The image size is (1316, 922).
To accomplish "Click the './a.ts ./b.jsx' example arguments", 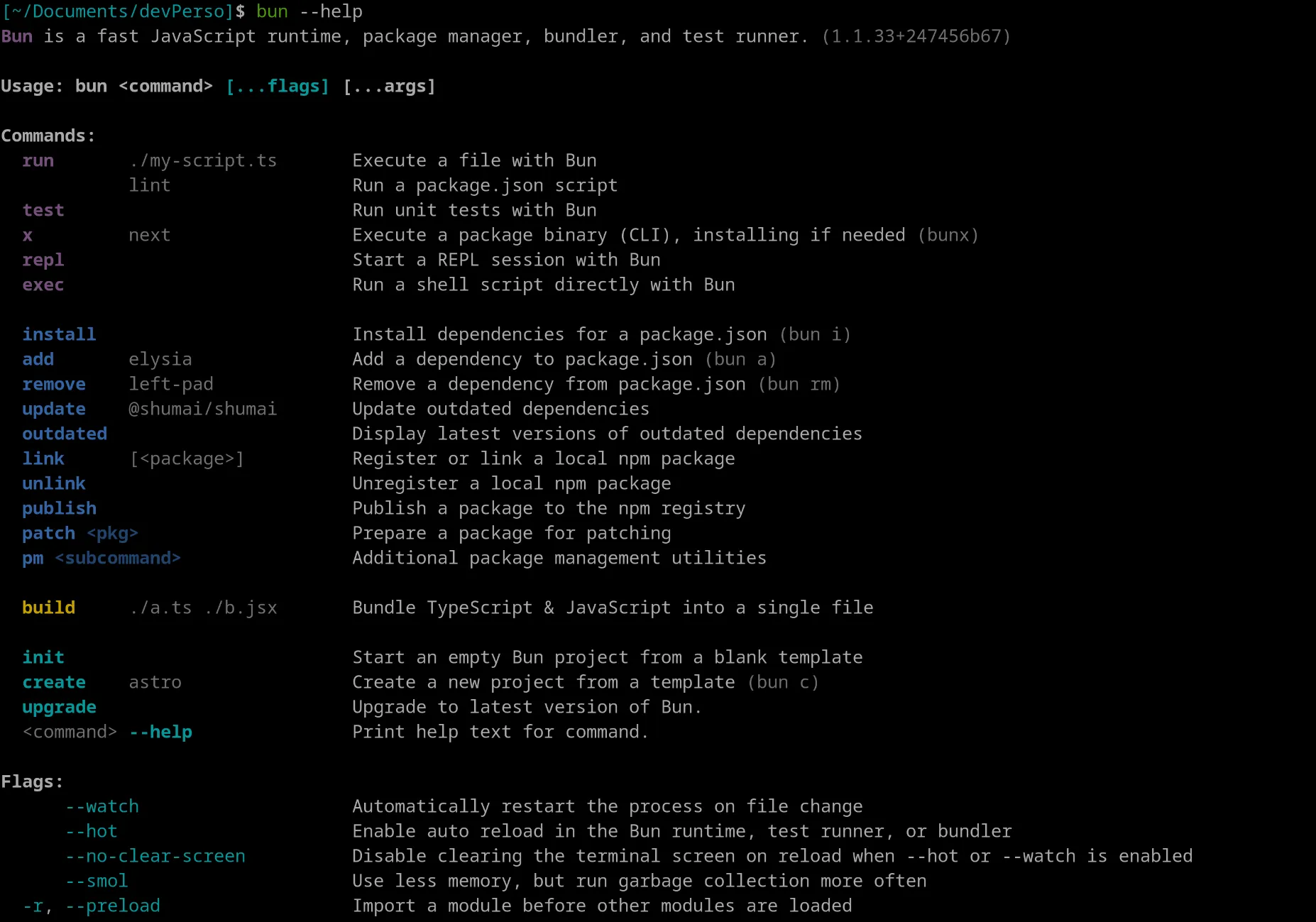I will 203,608.
